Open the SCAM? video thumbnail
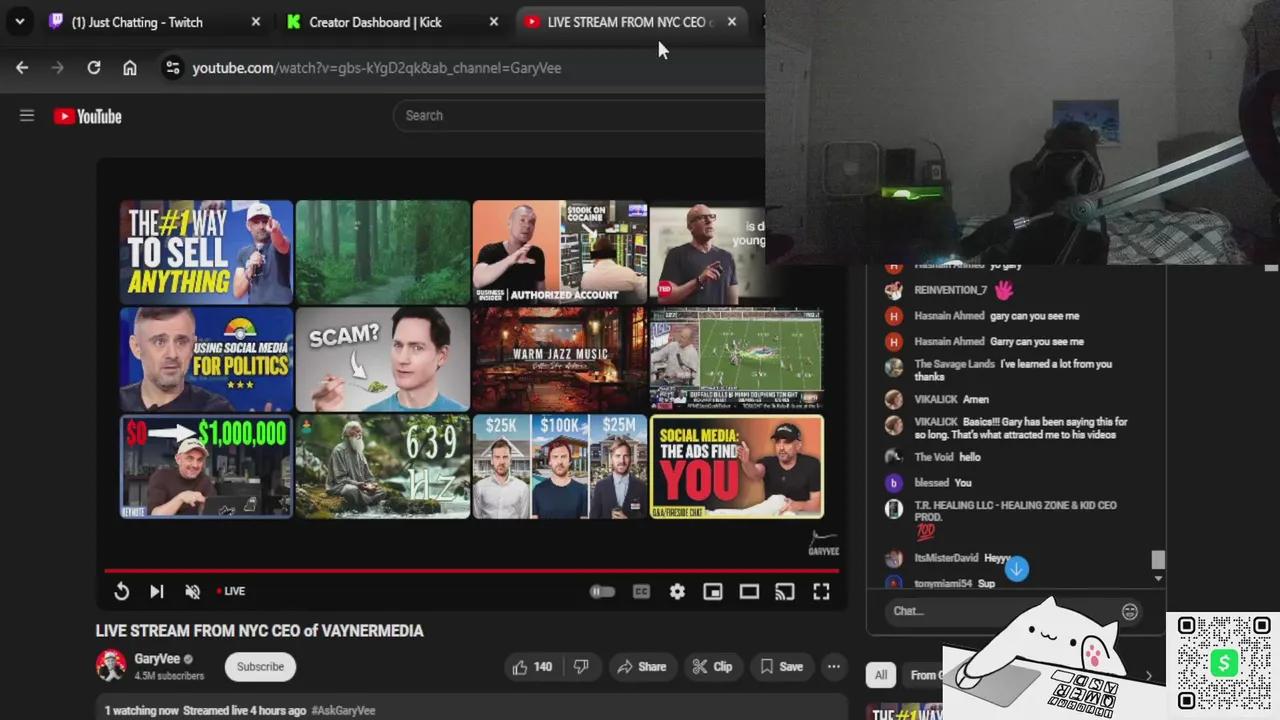 (x=383, y=359)
